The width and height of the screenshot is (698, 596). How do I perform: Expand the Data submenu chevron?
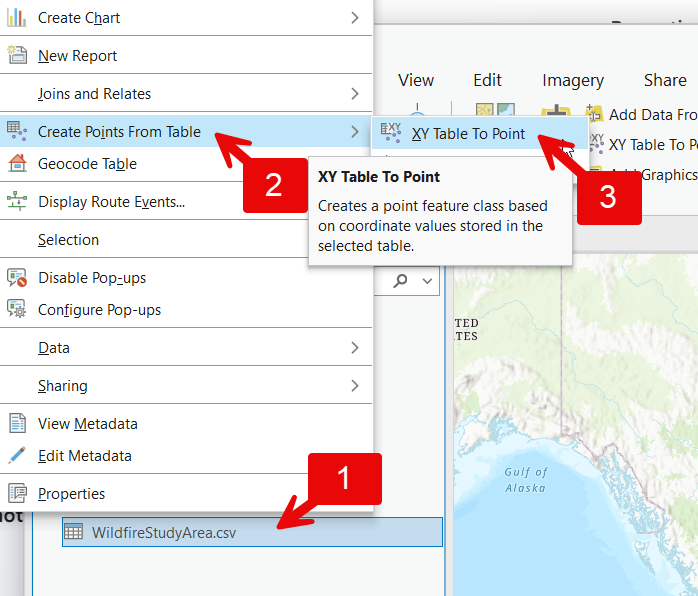tap(355, 348)
